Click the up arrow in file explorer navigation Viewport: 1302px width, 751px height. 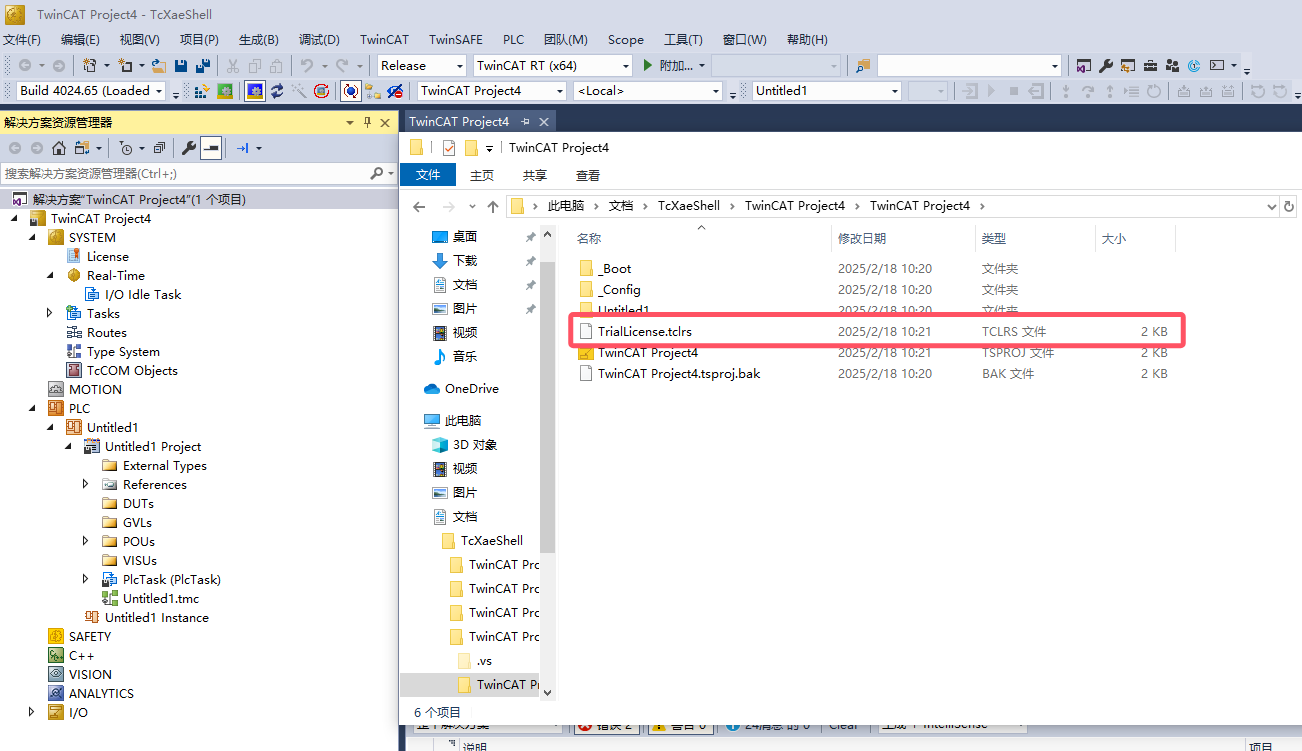[492, 206]
